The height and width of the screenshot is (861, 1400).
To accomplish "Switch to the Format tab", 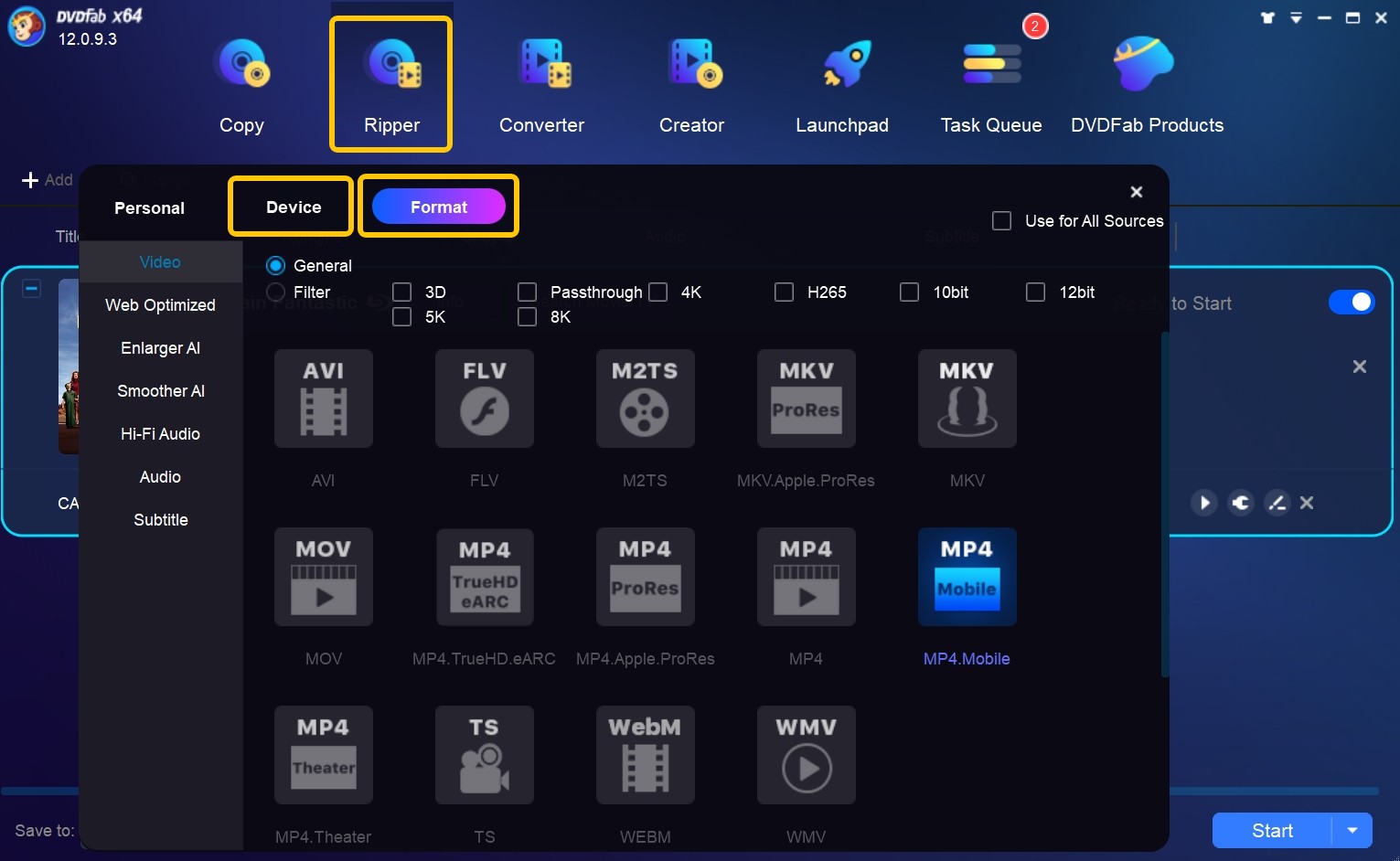I will click(439, 207).
